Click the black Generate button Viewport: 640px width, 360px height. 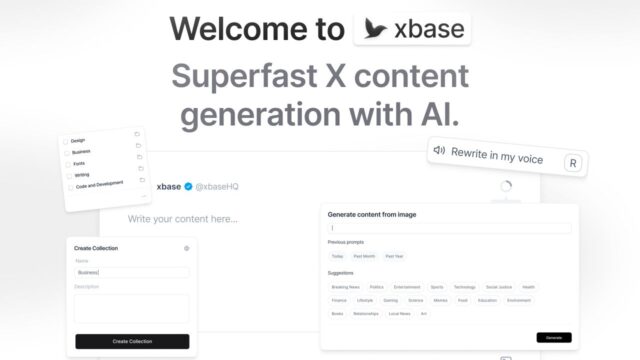pos(554,338)
